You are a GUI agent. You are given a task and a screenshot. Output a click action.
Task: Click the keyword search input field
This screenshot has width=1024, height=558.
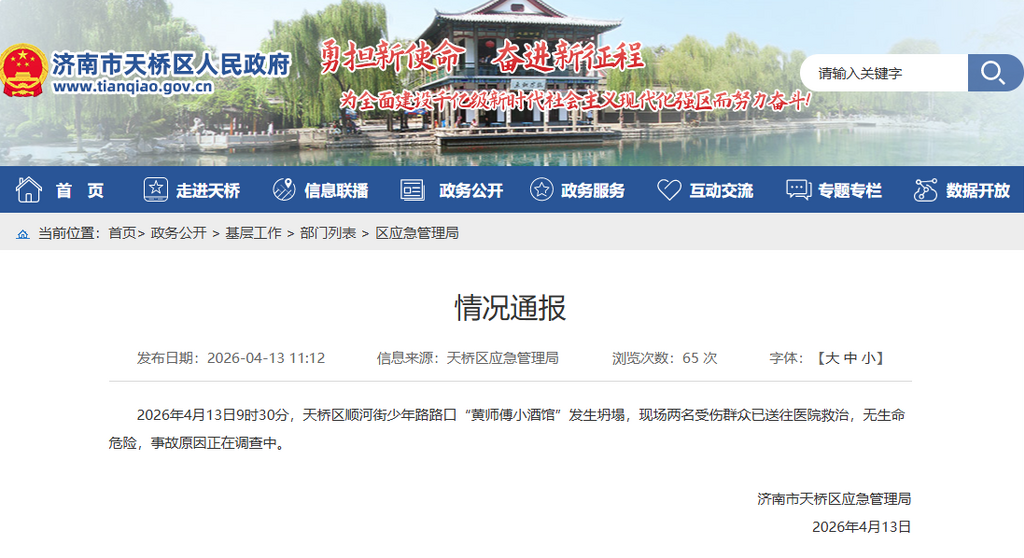(x=885, y=73)
